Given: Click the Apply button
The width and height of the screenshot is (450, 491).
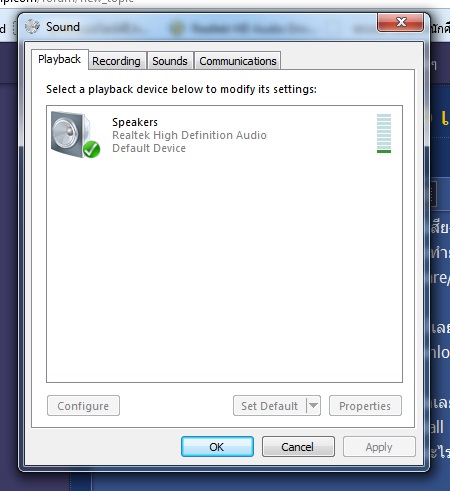Looking at the screenshot, I should (x=379, y=447).
